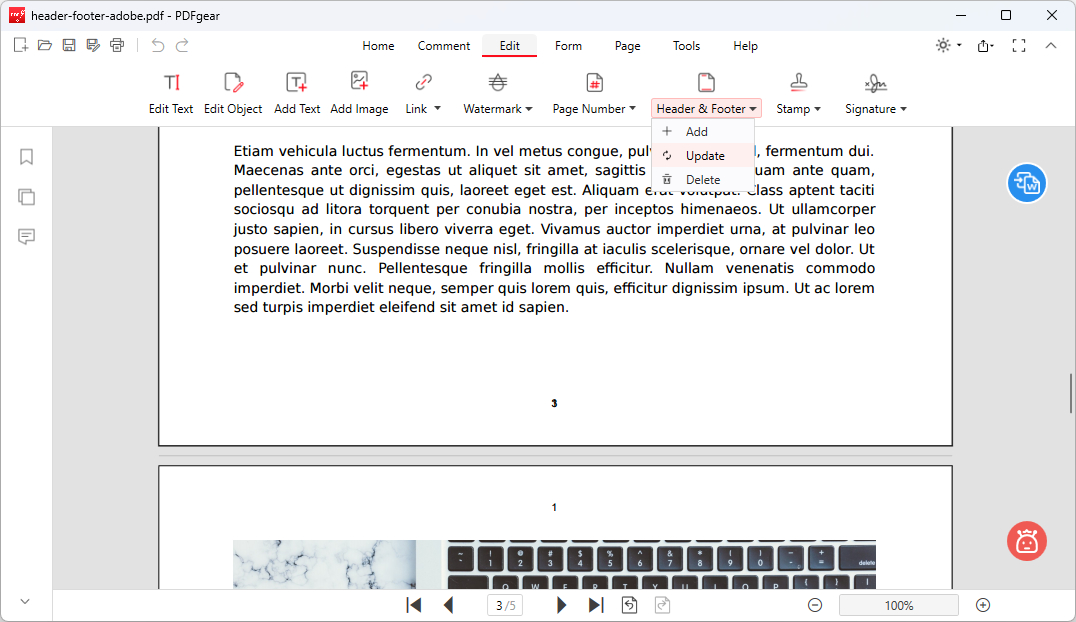1076x622 pixels.
Task: Click the Add Image tool
Action: tap(359, 93)
